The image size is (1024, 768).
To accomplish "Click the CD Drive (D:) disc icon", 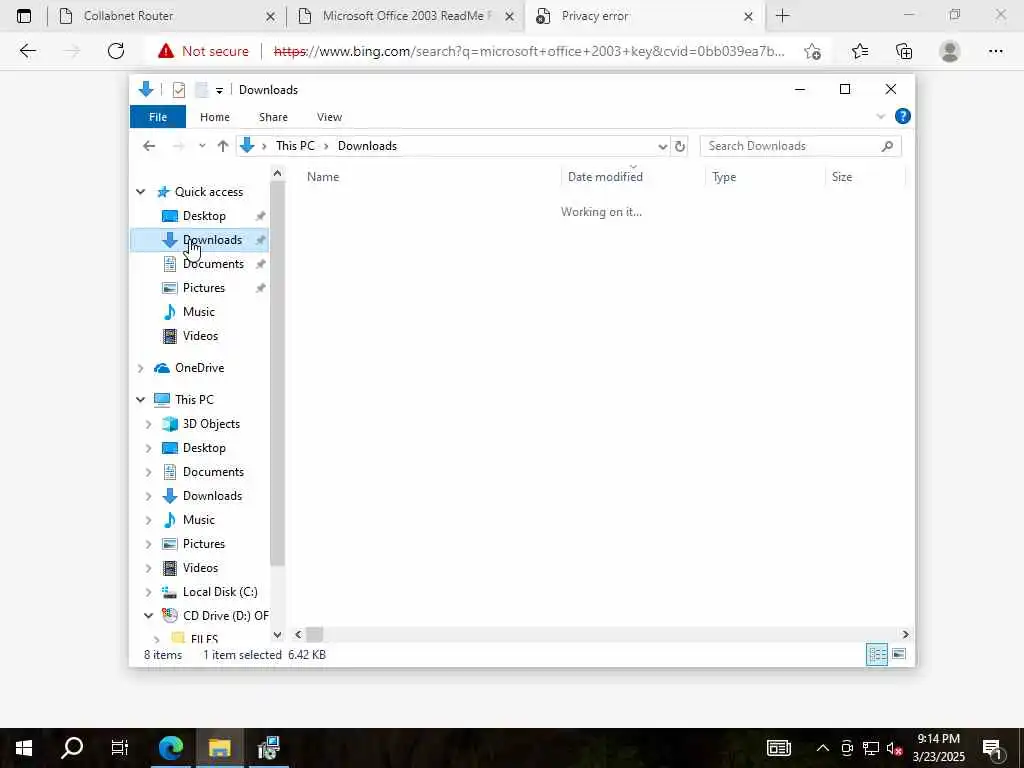I will [x=170, y=615].
